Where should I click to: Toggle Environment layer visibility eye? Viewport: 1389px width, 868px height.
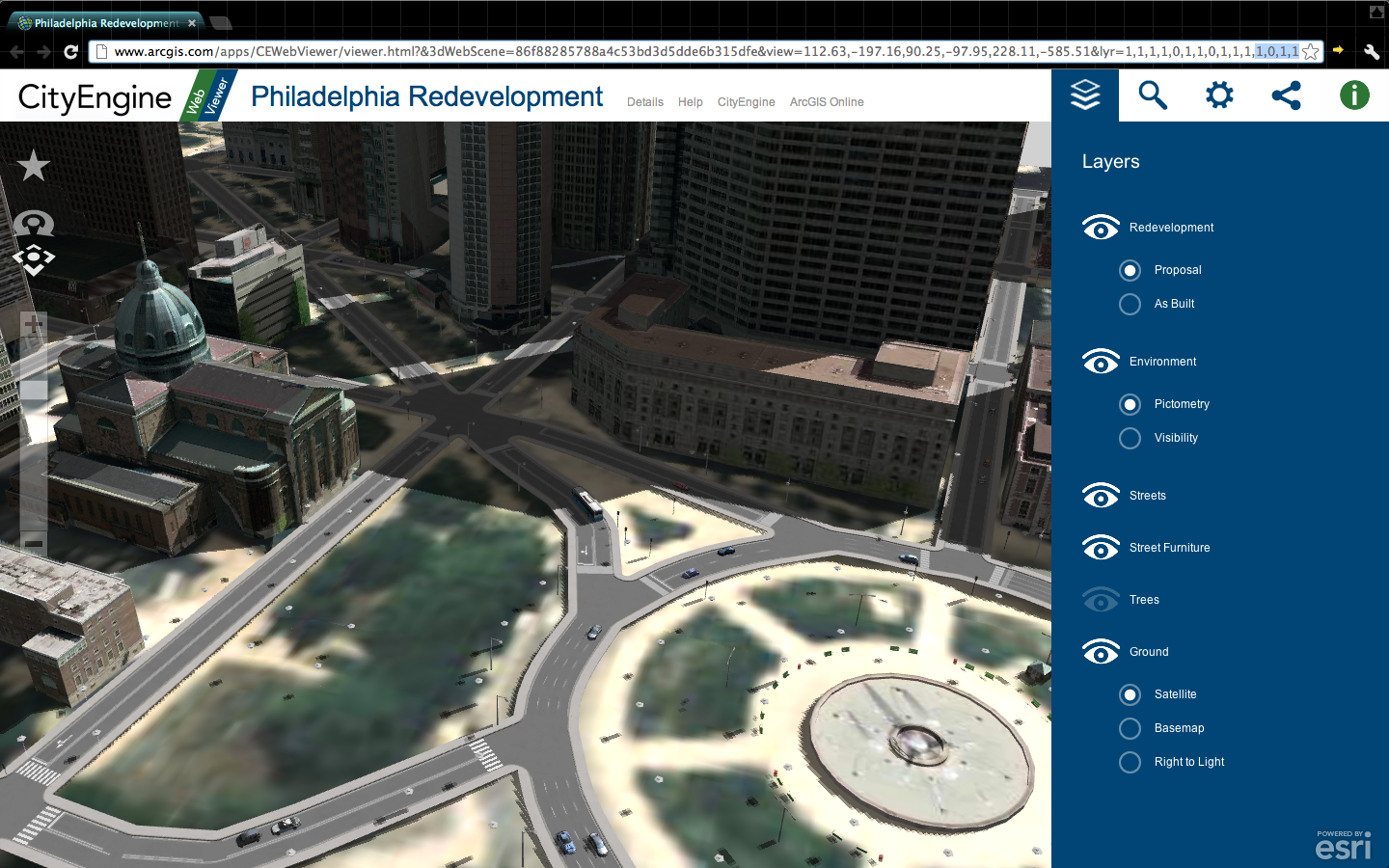pyautogui.click(x=1101, y=362)
